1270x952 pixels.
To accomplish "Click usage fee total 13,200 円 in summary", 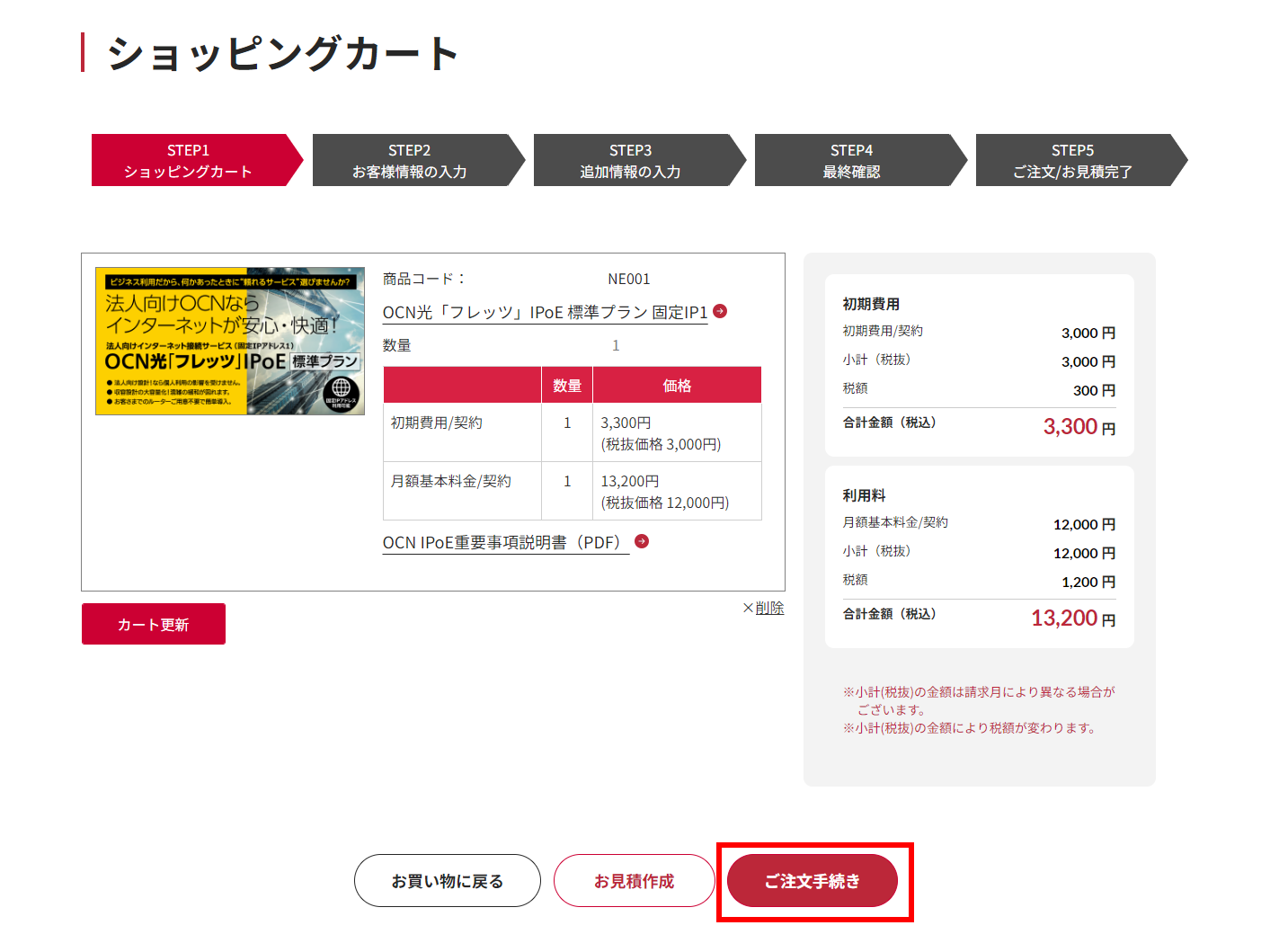I will pyautogui.click(x=1073, y=618).
